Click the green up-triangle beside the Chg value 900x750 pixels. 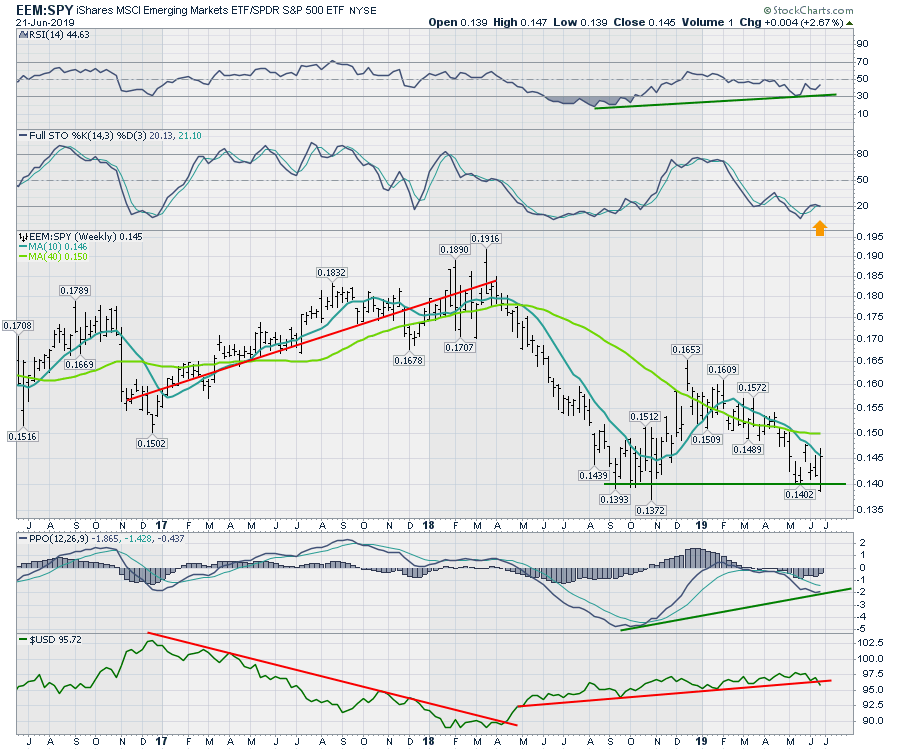pyautogui.click(x=849, y=24)
